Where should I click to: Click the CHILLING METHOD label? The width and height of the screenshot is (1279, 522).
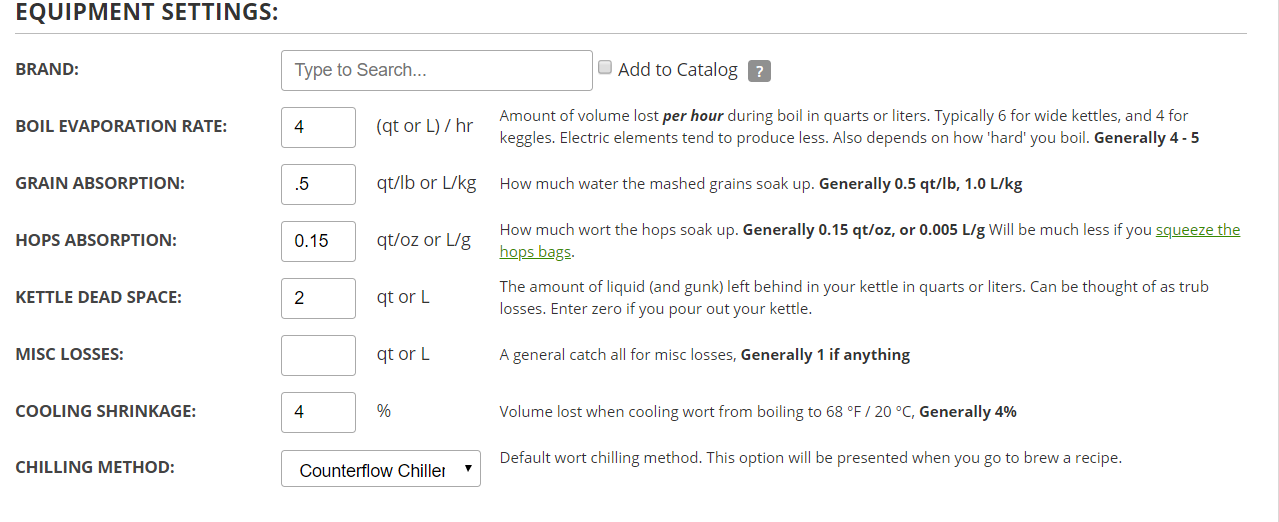95,467
